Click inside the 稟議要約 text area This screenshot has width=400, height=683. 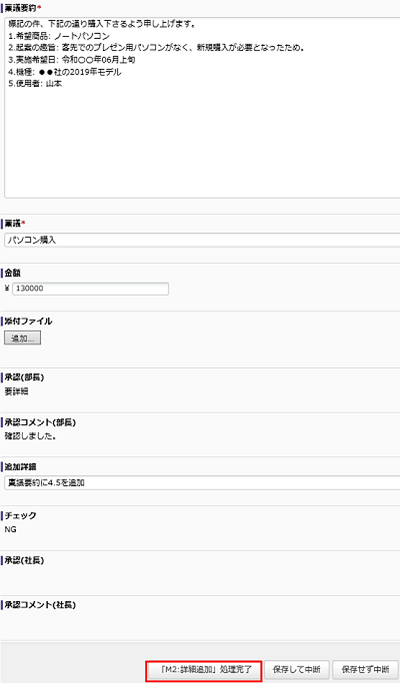(x=202, y=108)
